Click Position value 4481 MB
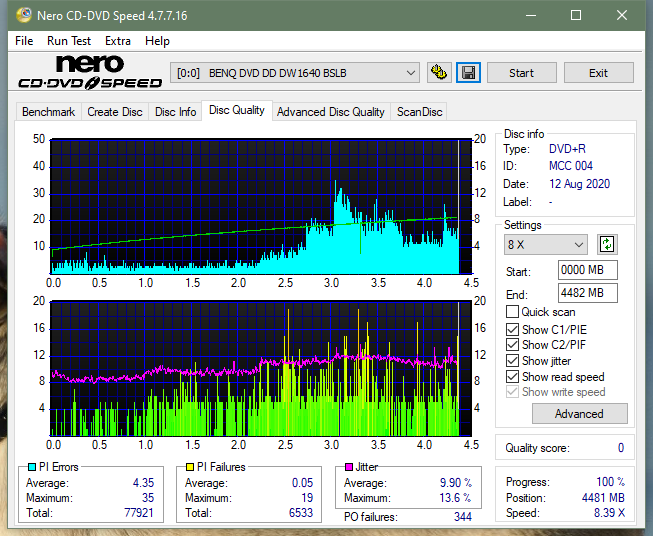The image size is (653, 536). tap(603, 498)
